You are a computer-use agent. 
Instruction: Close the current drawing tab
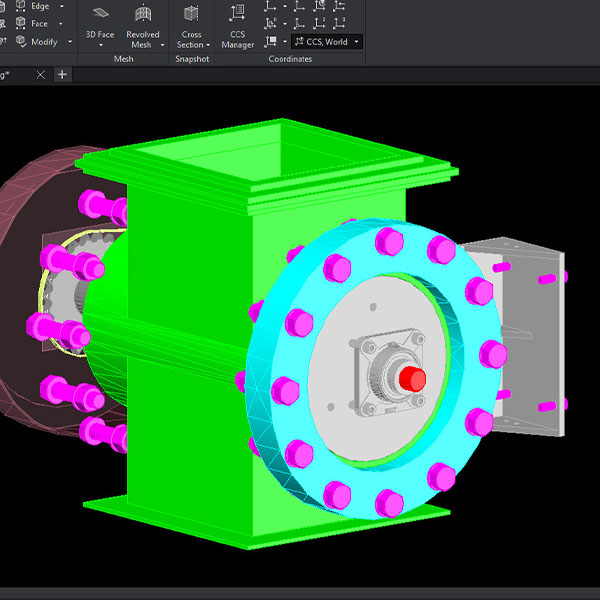click(40, 75)
